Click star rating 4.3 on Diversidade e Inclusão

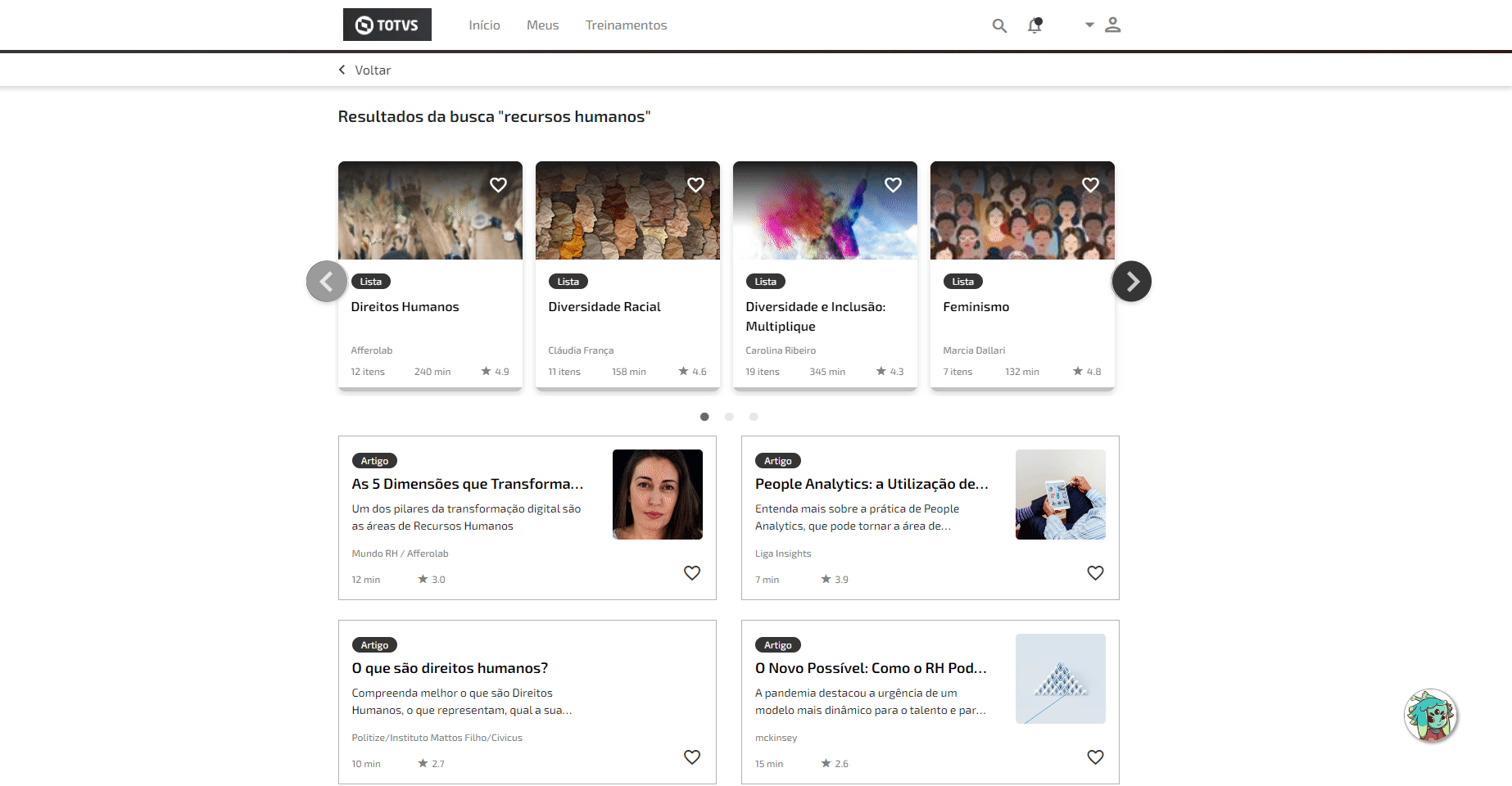(x=890, y=372)
